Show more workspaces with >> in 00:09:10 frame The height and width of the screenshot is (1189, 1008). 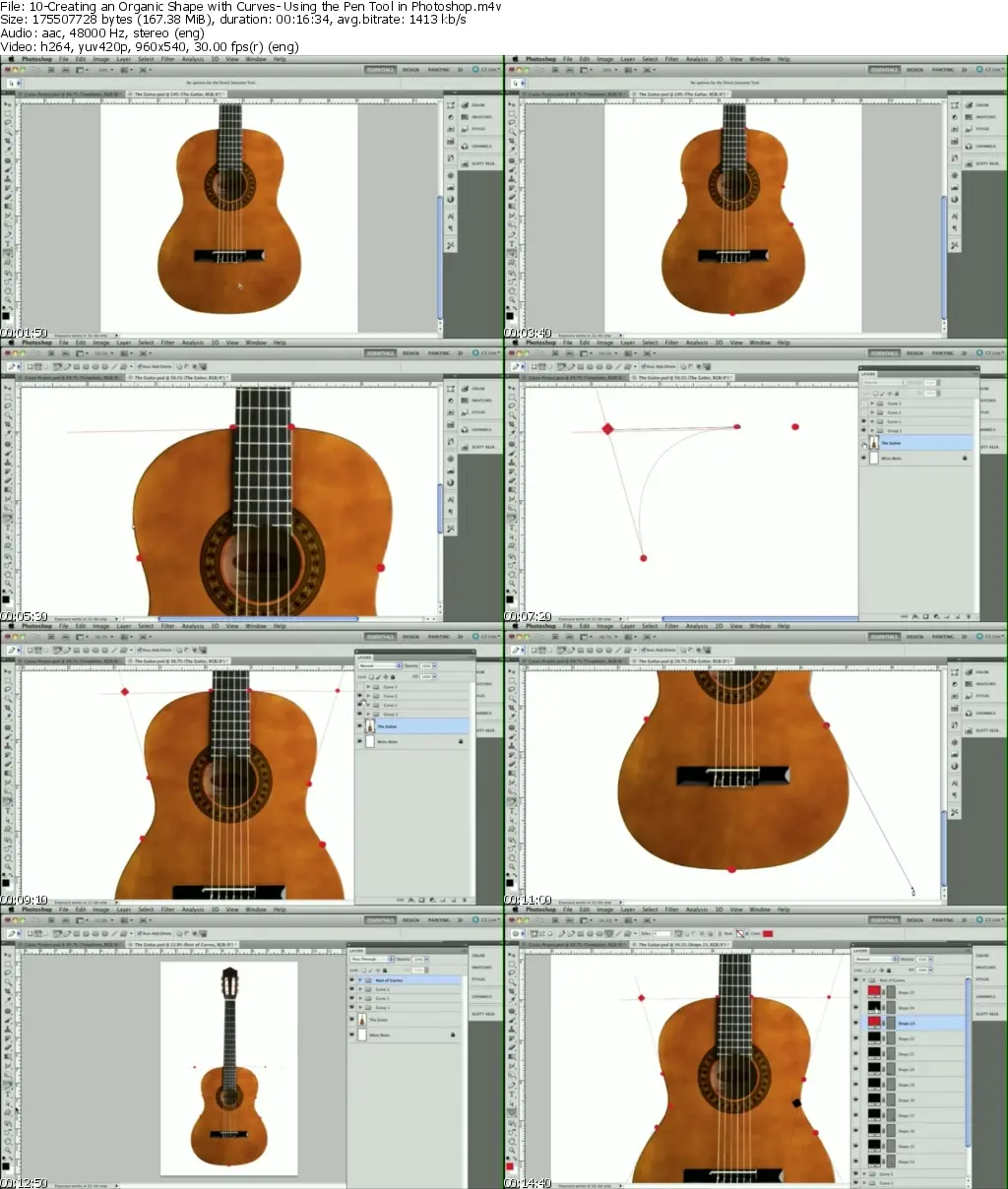(x=461, y=637)
